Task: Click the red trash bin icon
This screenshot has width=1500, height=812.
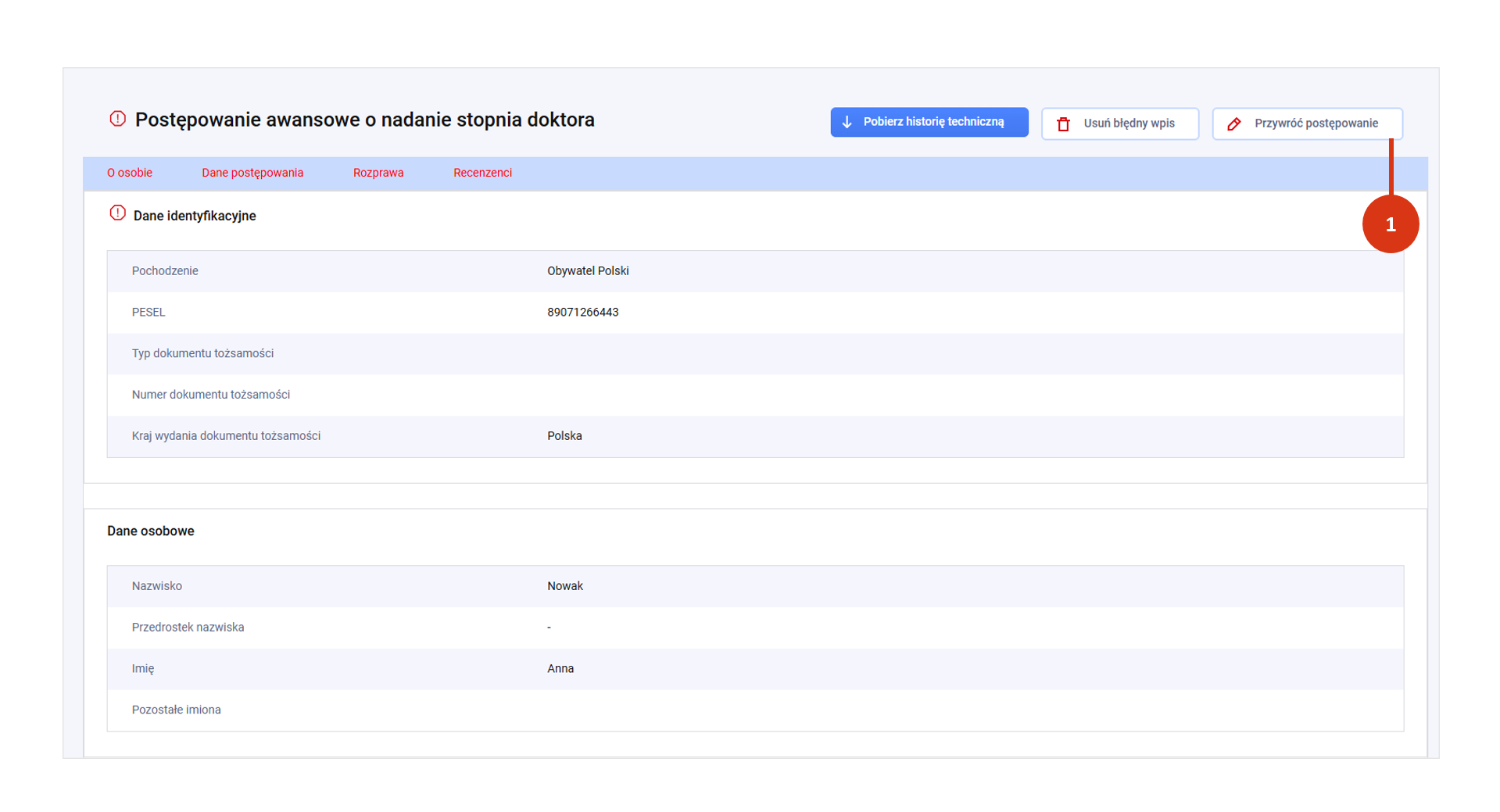Action: click(x=1063, y=123)
